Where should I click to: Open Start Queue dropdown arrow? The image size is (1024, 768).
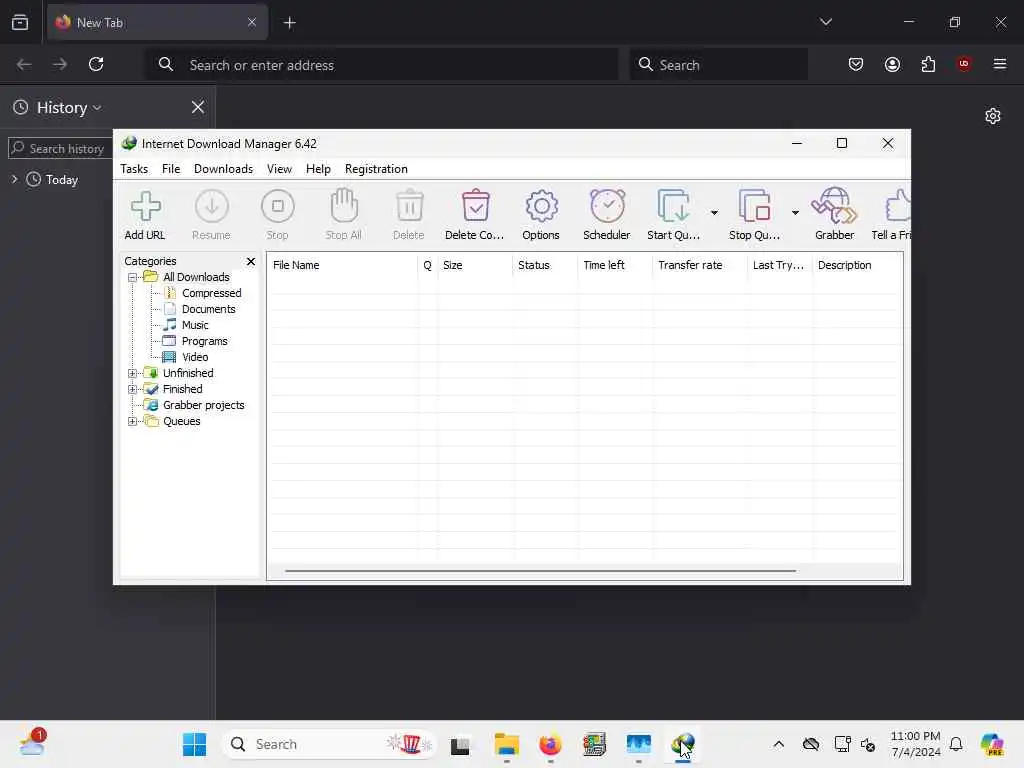point(714,212)
